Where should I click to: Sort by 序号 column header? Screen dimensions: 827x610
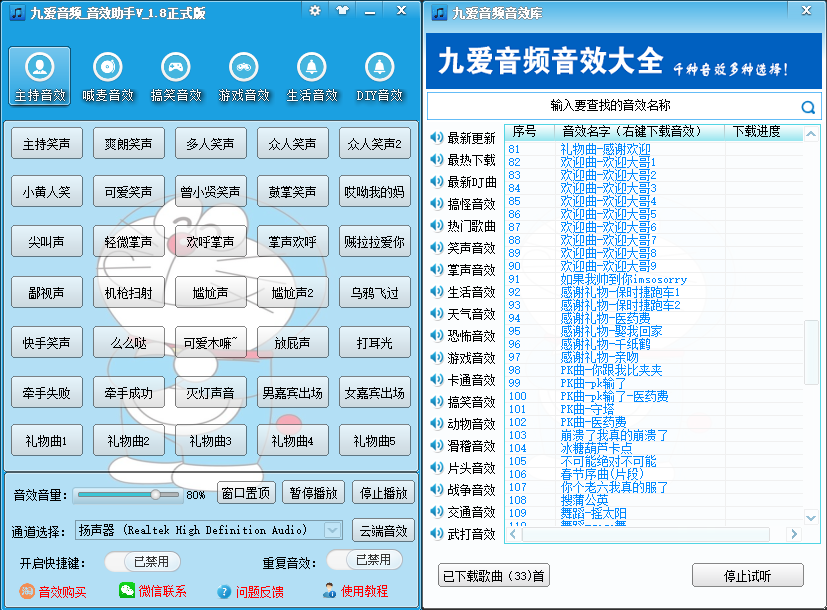click(x=530, y=132)
